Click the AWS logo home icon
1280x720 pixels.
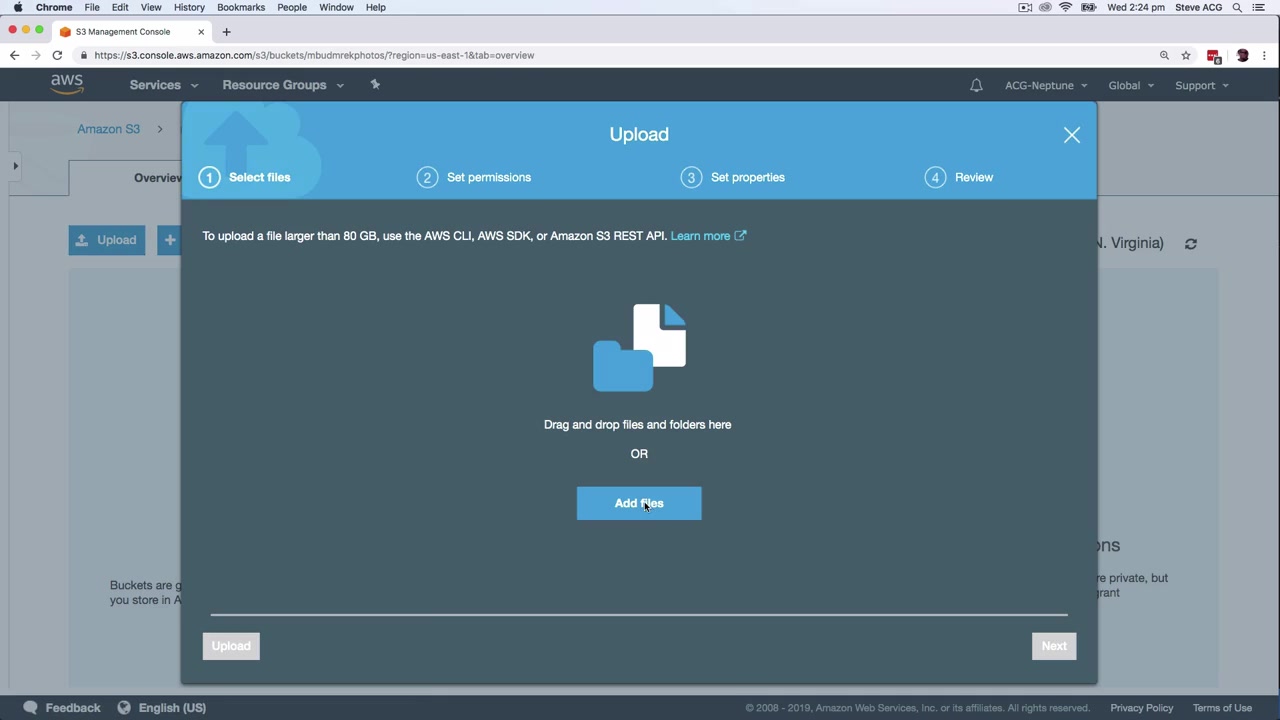tap(67, 85)
